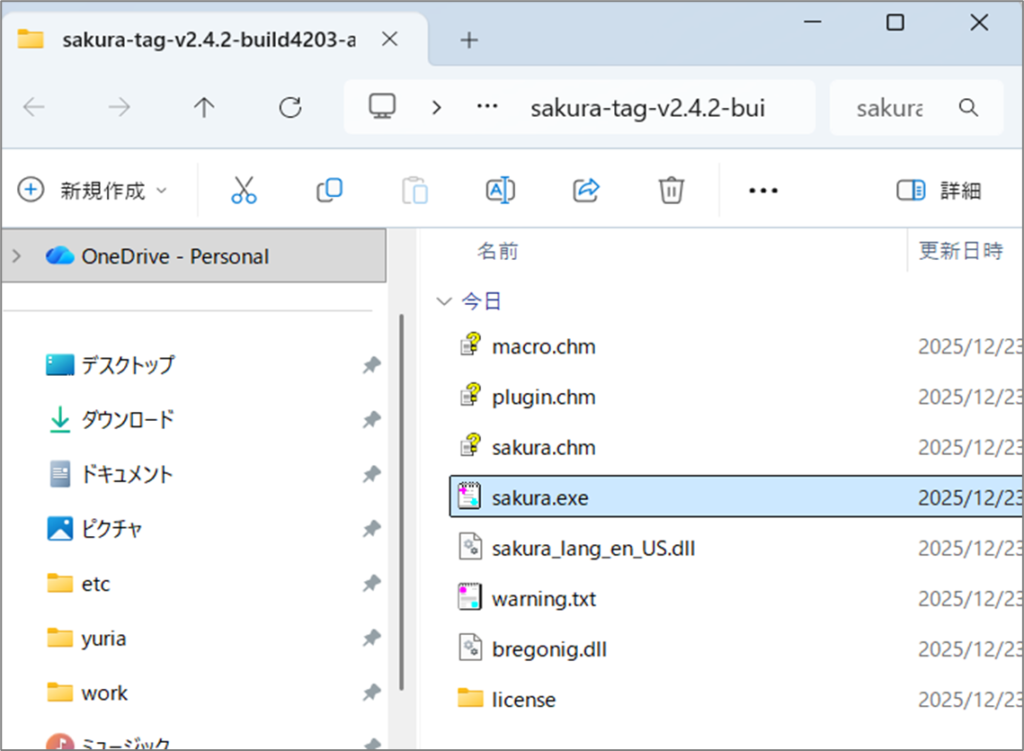Click the search magnifier icon
1024x751 pixels.
(x=967, y=108)
